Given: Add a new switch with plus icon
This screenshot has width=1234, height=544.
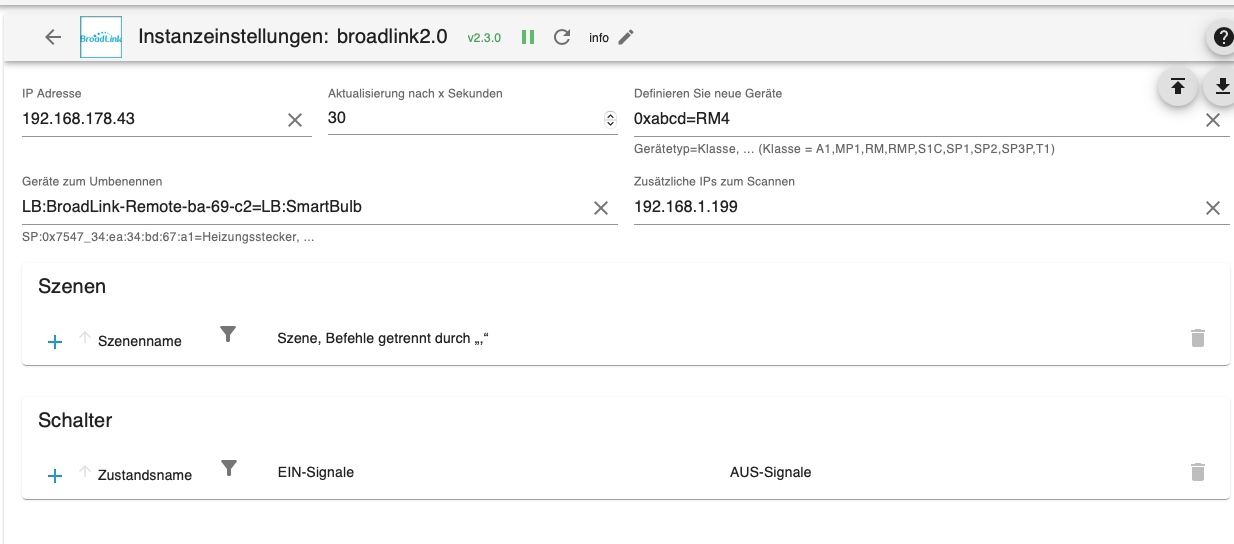Looking at the screenshot, I should (x=55, y=475).
